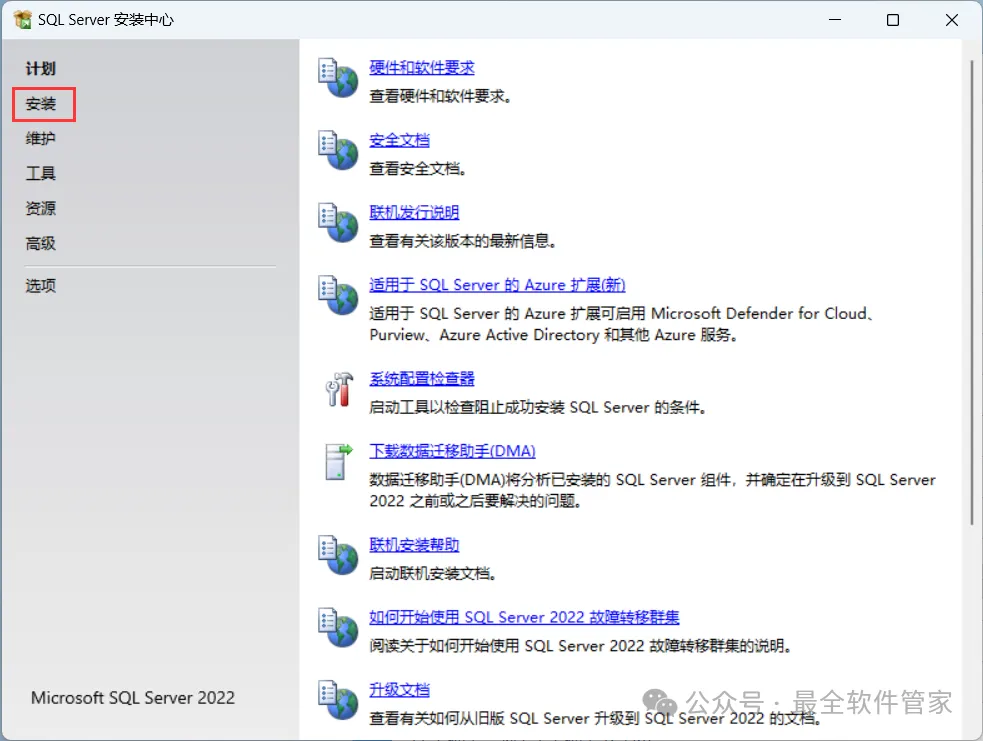The height and width of the screenshot is (741, 983).
Task: Click the text 查看安全文档。
Action: (x=418, y=169)
